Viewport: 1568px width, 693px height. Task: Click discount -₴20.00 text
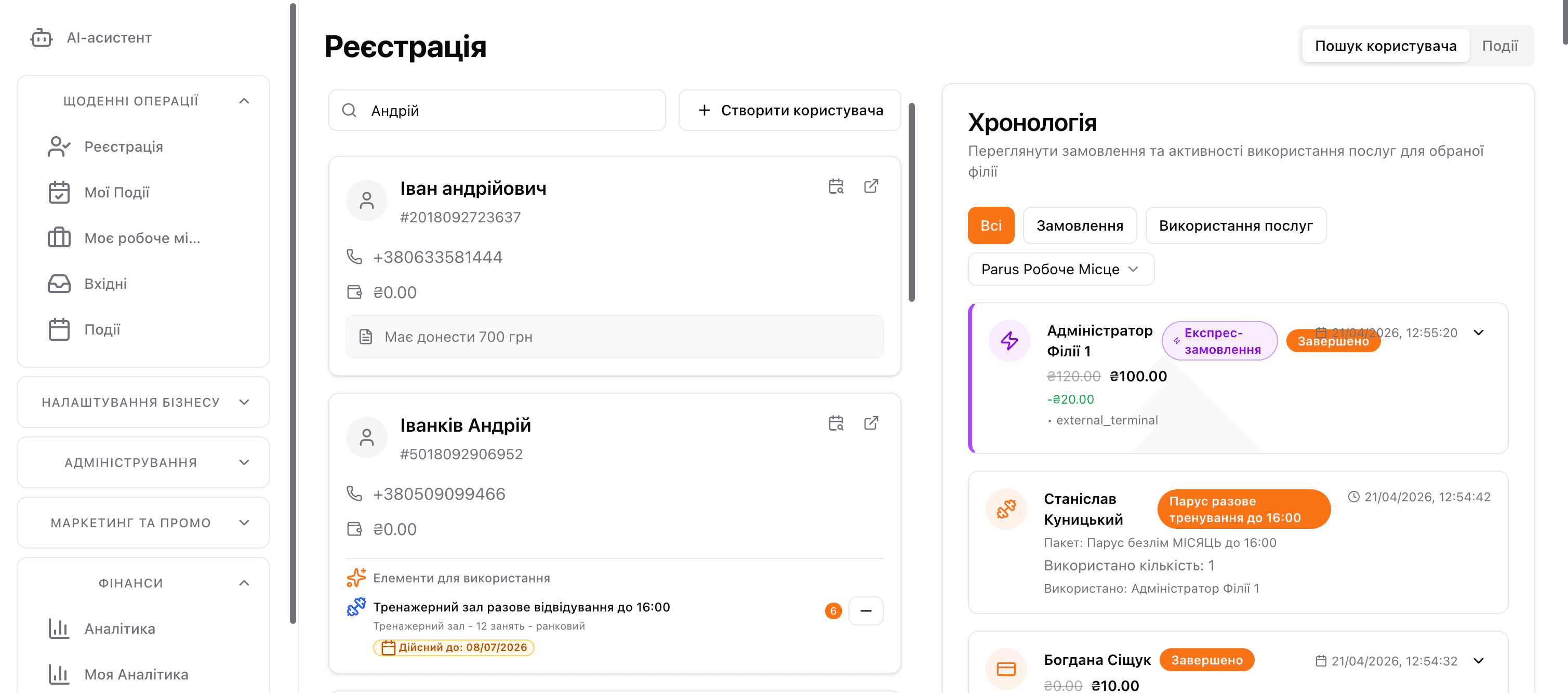pos(1070,399)
